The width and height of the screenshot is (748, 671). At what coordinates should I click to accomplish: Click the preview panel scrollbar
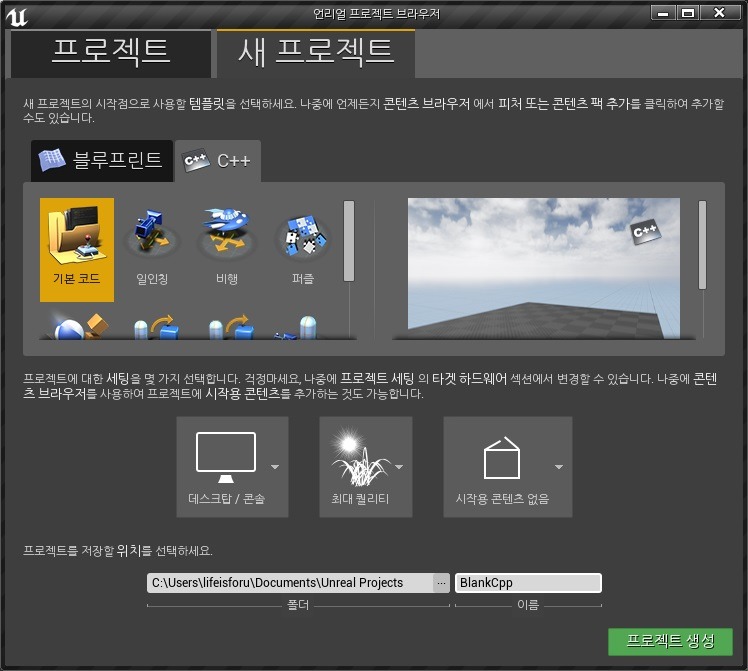coord(702,245)
